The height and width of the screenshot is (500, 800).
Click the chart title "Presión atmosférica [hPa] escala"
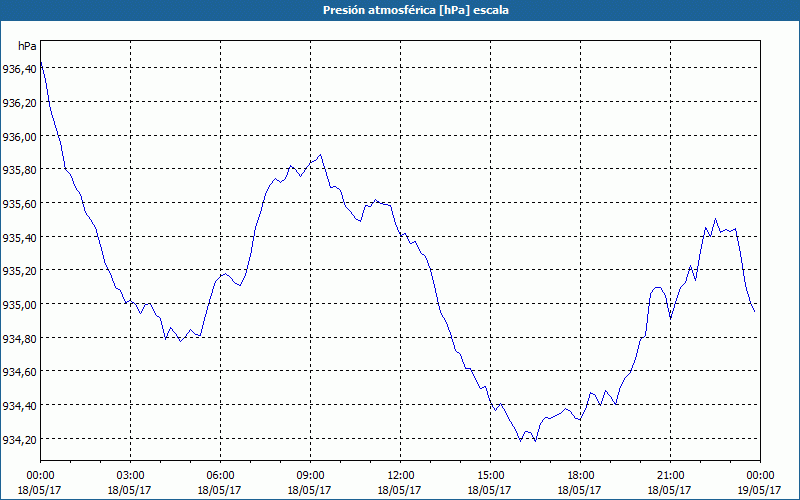click(400, 10)
